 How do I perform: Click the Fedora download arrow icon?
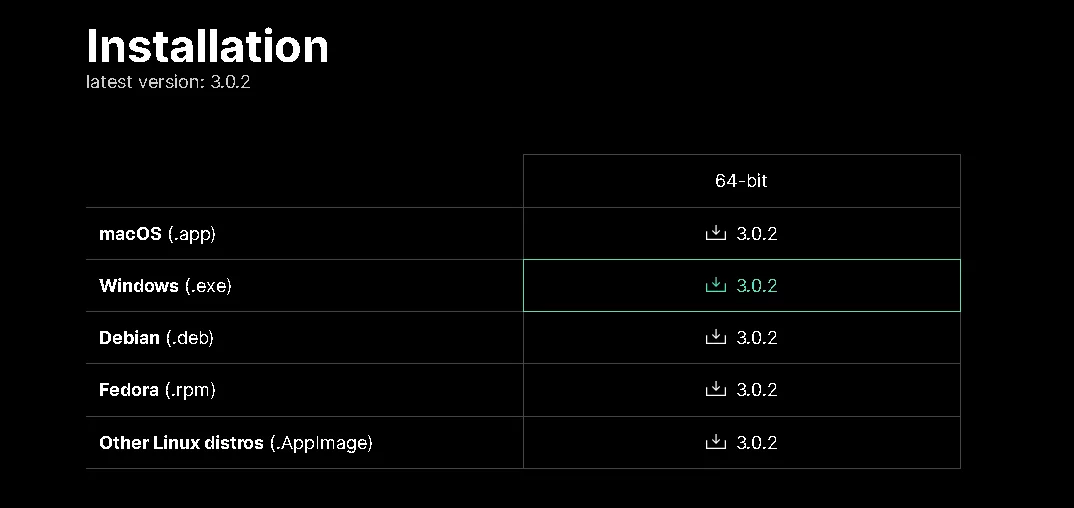click(x=715, y=389)
